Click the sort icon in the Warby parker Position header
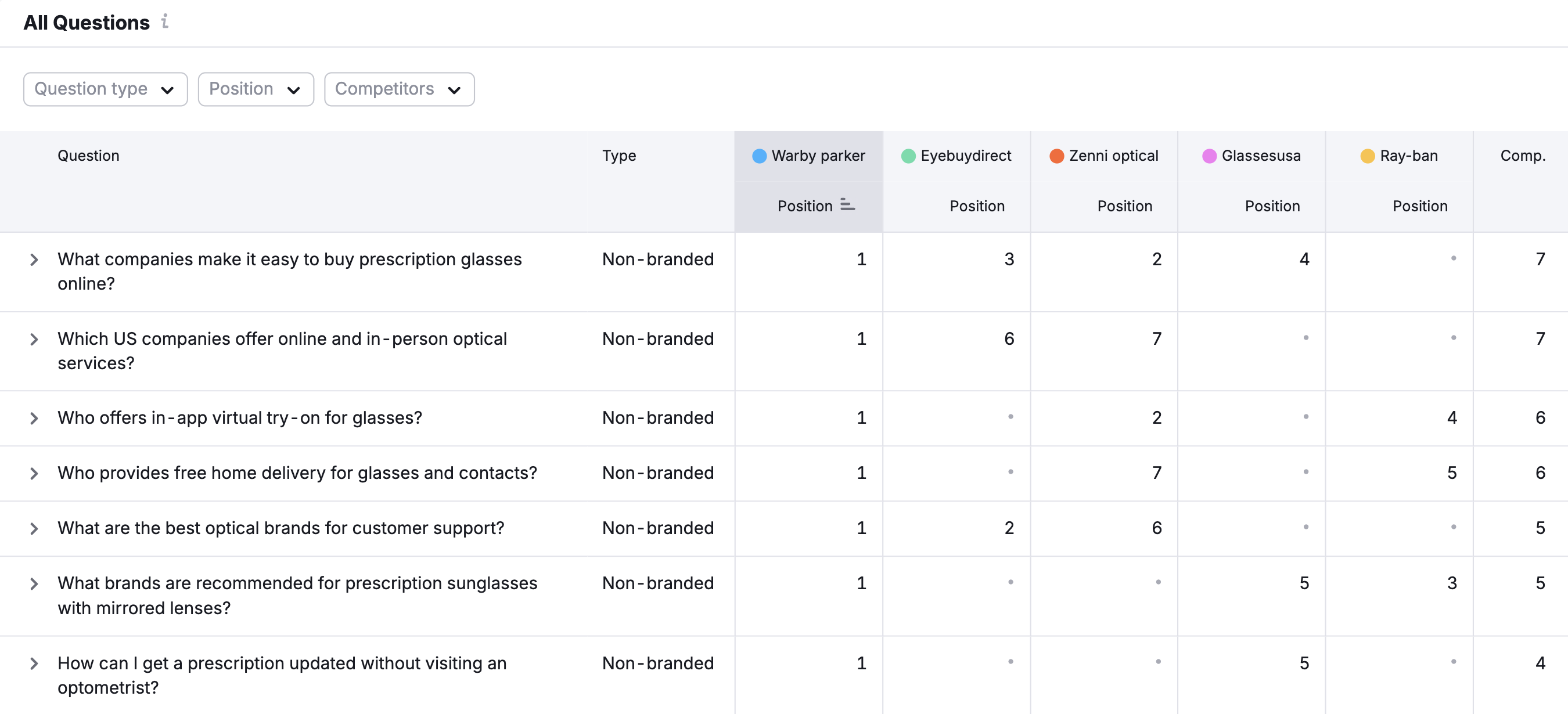The height and width of the screenshot is (714, 1568). [x=847, y=205]
